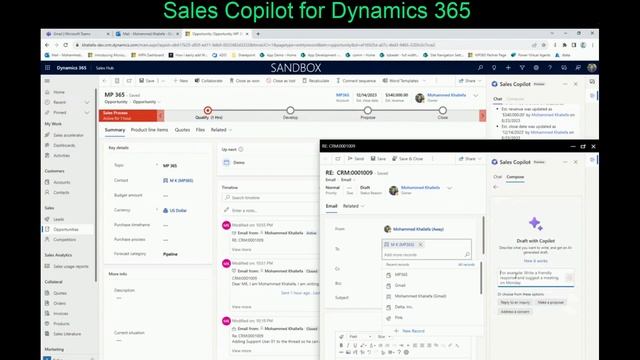
Task: Click Send in the email window
Action: pos(356,158)
